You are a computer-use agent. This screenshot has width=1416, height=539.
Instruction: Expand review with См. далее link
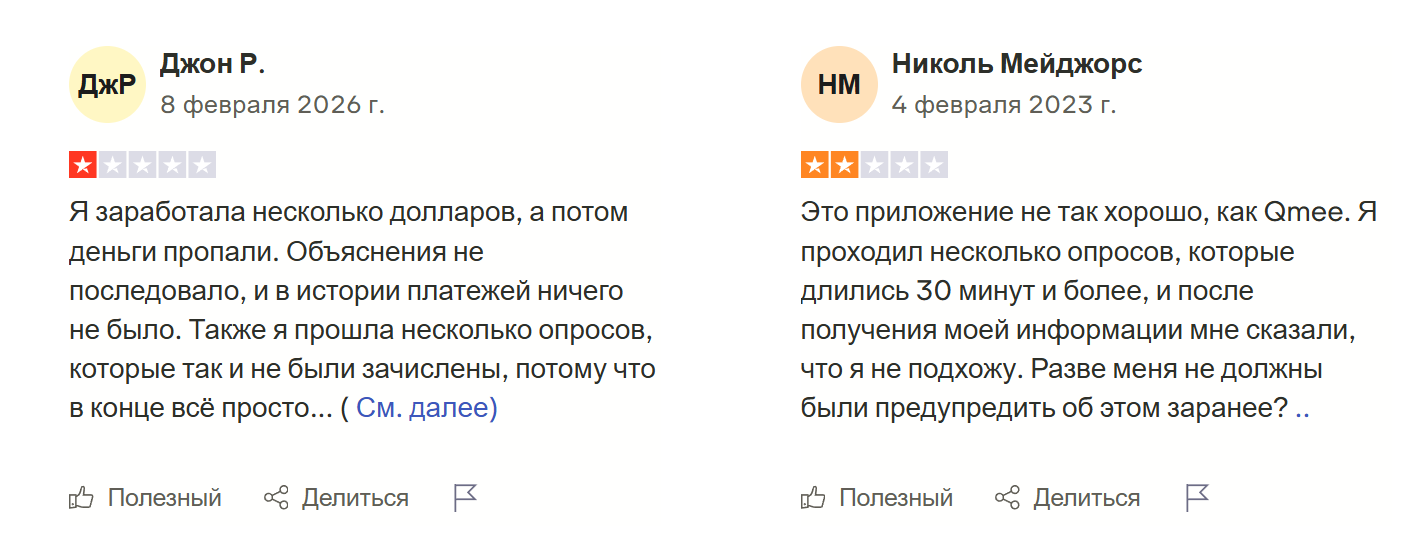coord(427,408)
